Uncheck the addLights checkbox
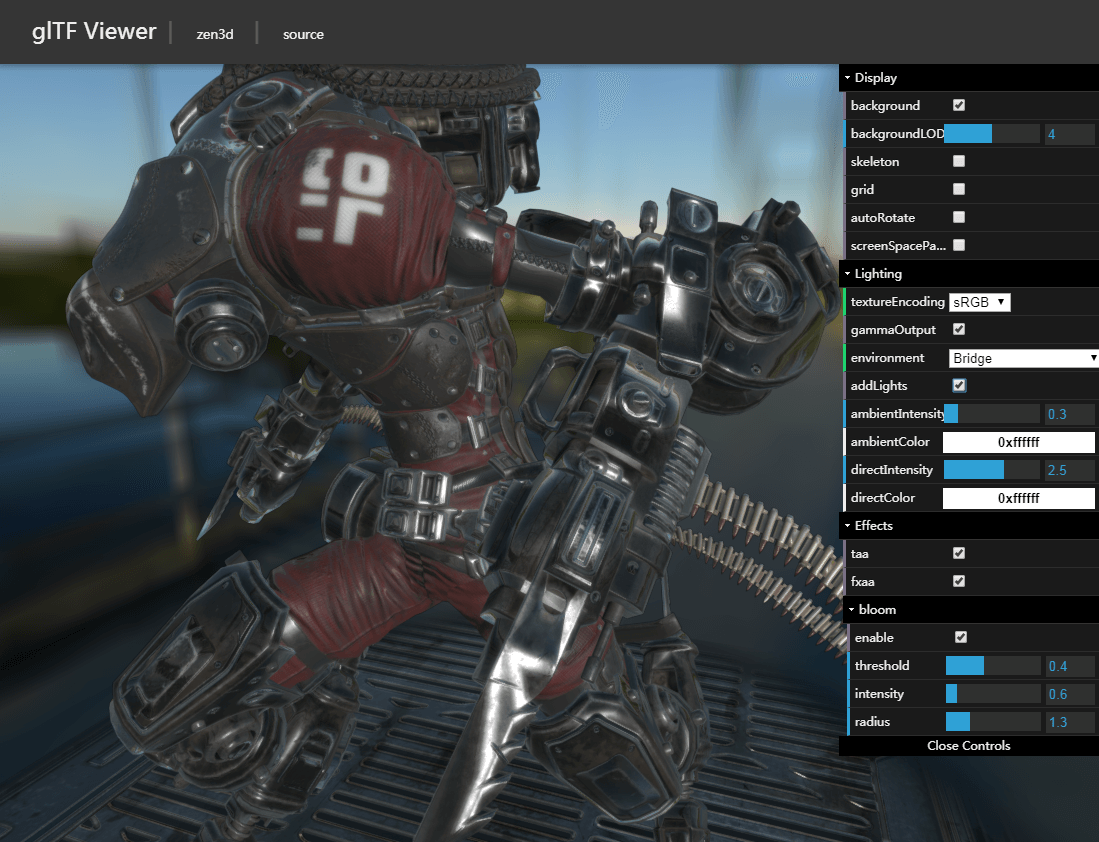 [x=959, y=386]
